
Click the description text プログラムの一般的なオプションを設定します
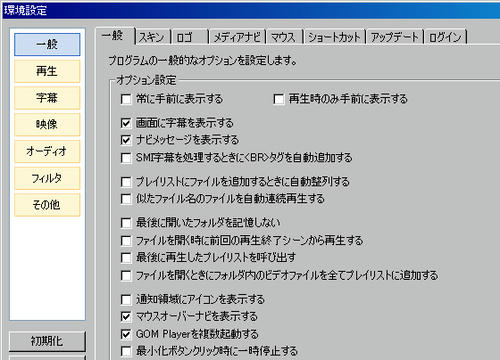tap(202, 61)
